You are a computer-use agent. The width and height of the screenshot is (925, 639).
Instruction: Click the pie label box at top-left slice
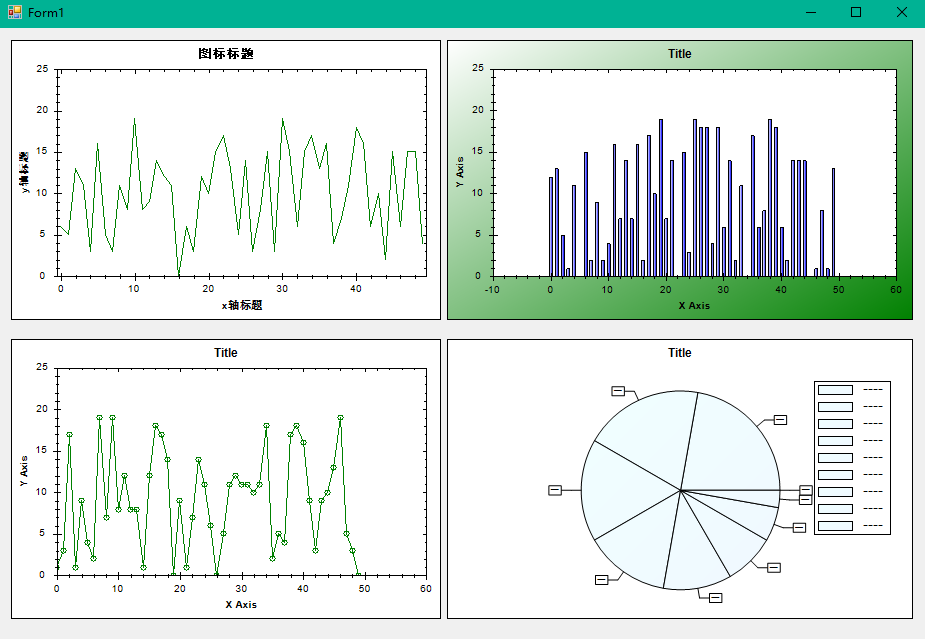618,391
